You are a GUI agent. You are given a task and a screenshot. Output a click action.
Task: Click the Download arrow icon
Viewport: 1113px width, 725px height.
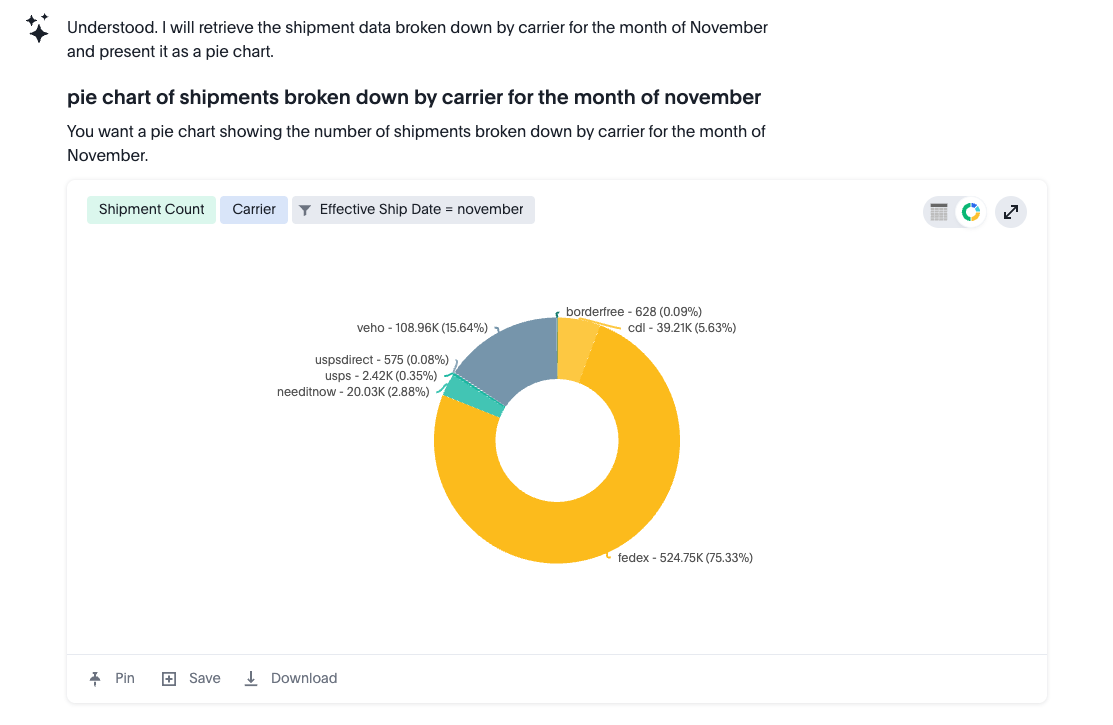pyautogui.click(x=251, y=679)
